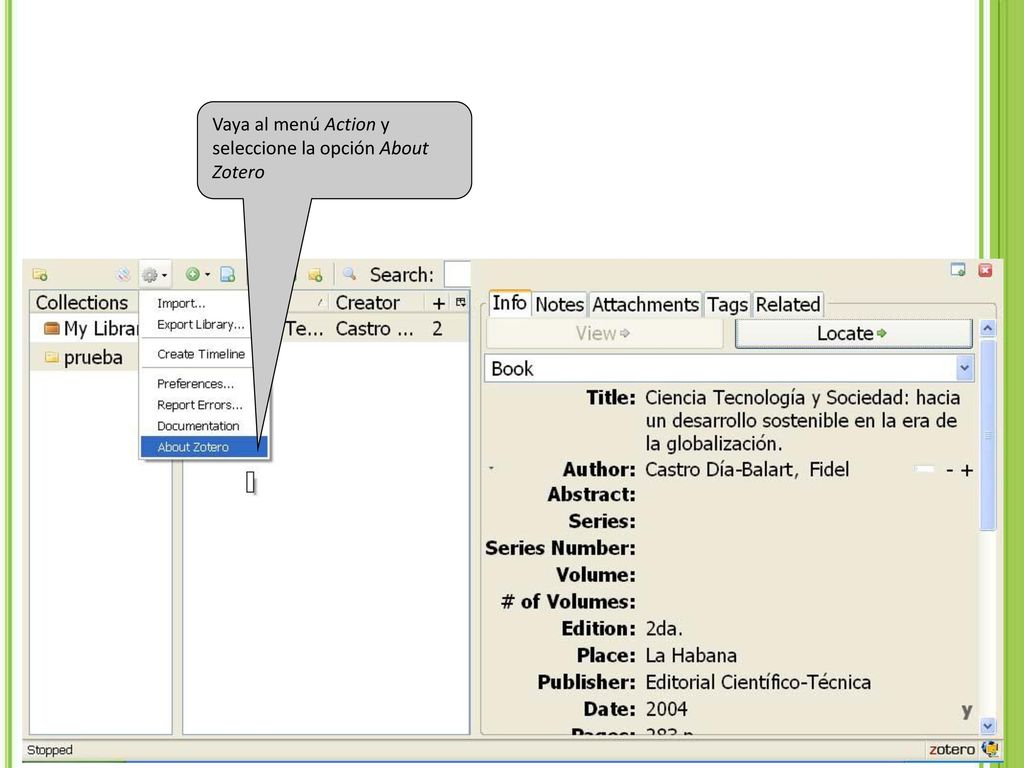This screenshot has height=768, width=1024.
Task: Click the status bar icon beside zotero
Action: click(x=990, y=749)
